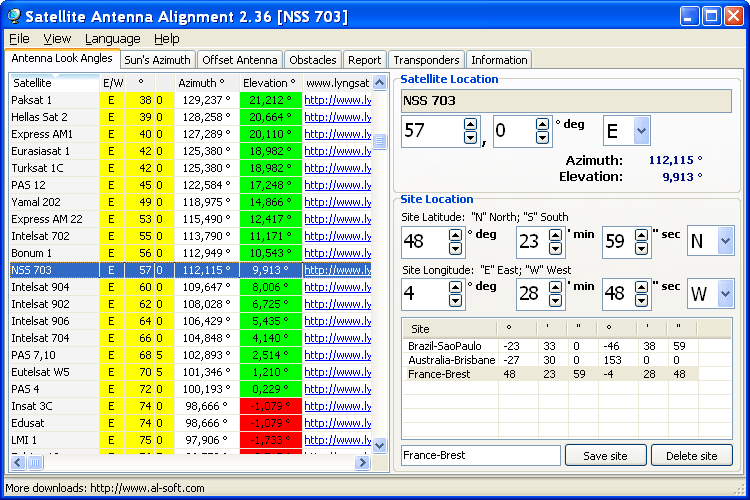Sort by the Satellite column header
The width and height of the screenshot is (750, 500).
[54, 83]
